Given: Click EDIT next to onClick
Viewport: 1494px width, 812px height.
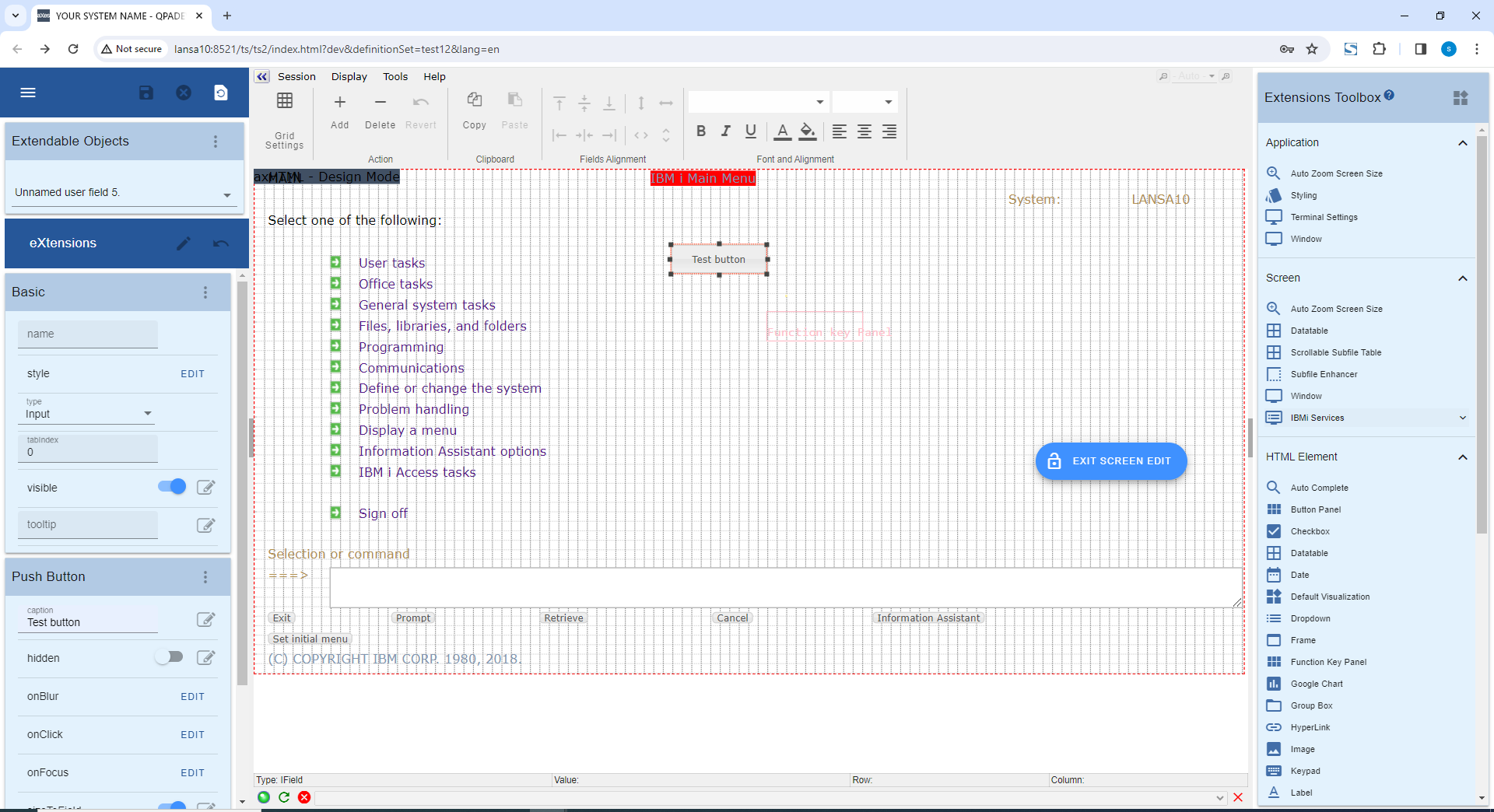Looking at the screenshot, I should coord(192,734).
